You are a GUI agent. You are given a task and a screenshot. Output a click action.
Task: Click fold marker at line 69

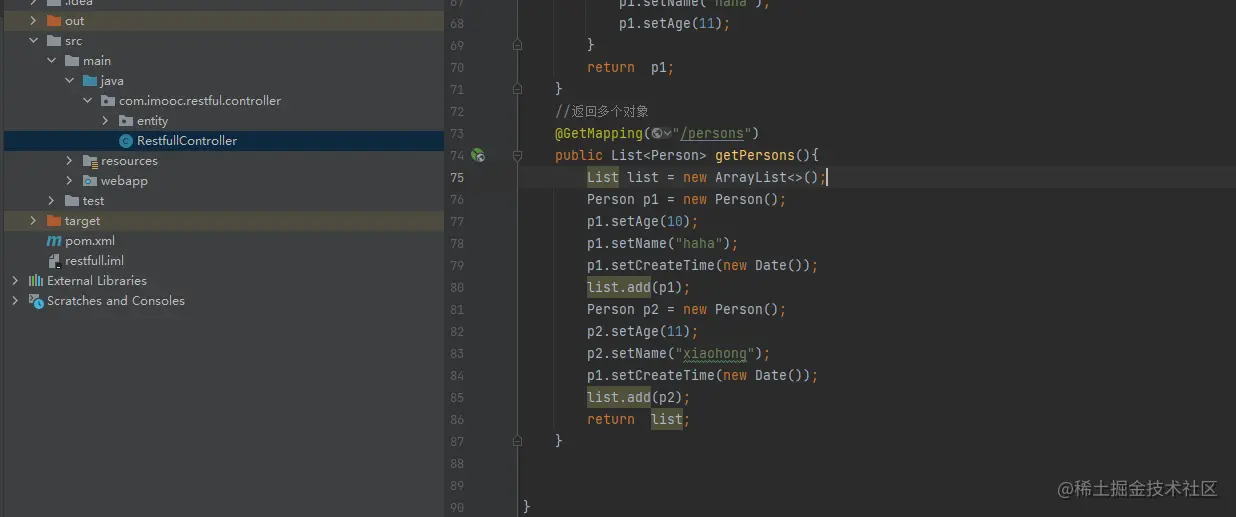(517, 45)
